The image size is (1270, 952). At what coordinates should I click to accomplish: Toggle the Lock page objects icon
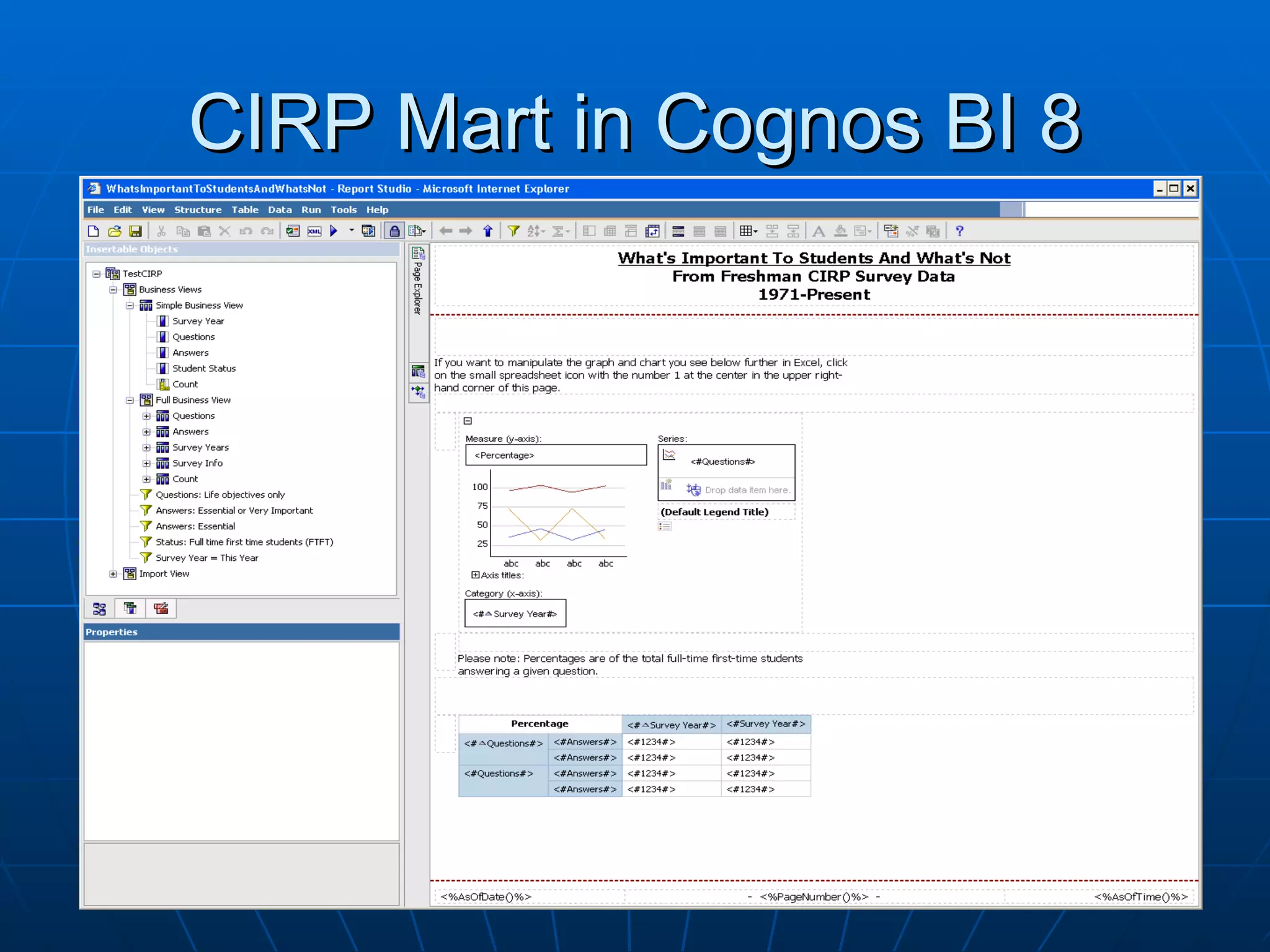(394, 231)
